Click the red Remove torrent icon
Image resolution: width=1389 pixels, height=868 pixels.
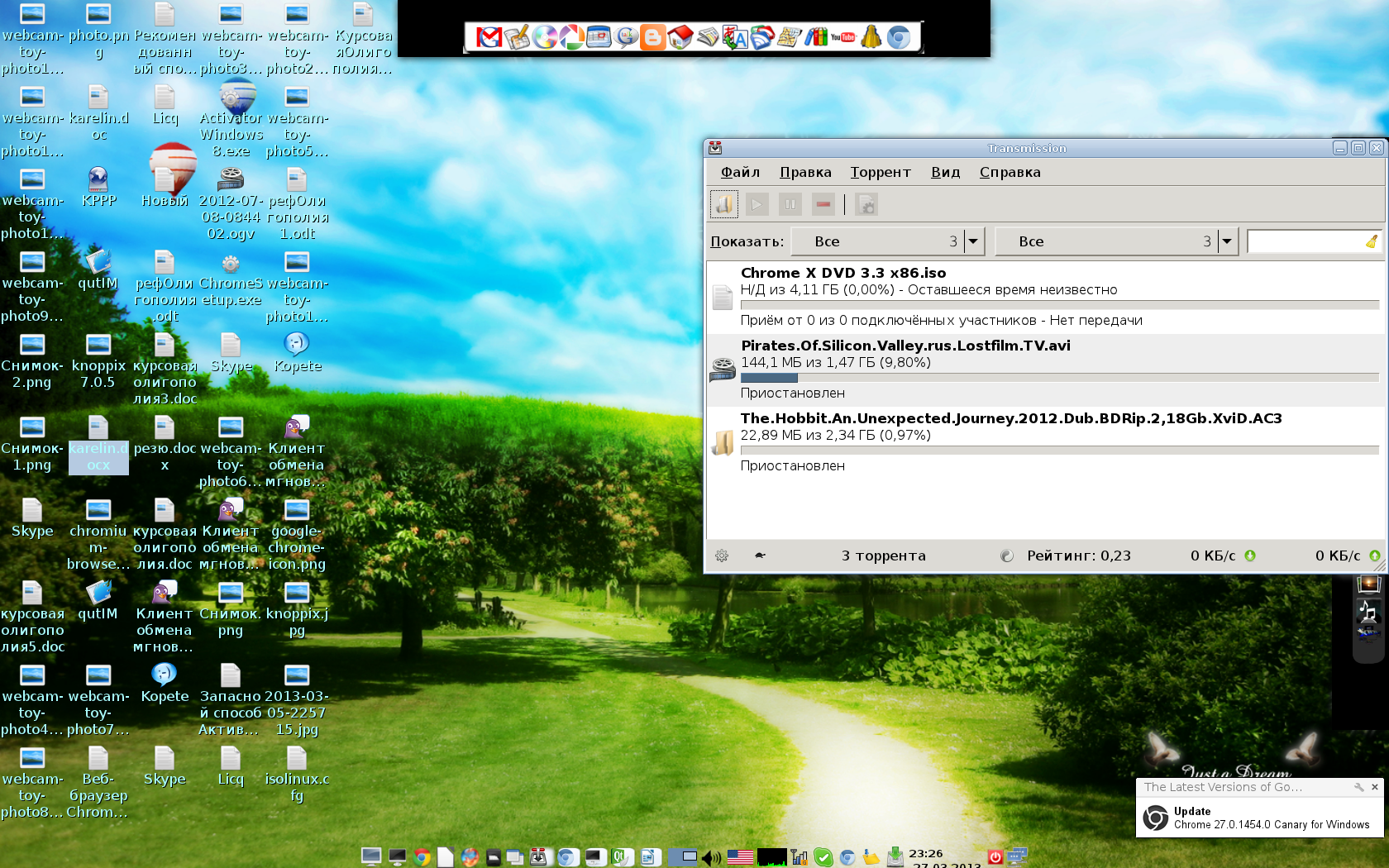[823, 204]
